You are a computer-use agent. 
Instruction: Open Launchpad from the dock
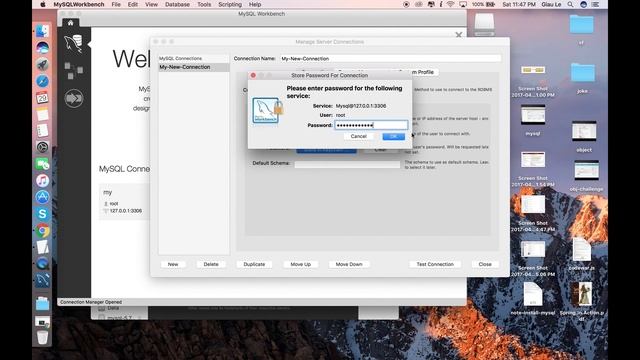point(42,64)
